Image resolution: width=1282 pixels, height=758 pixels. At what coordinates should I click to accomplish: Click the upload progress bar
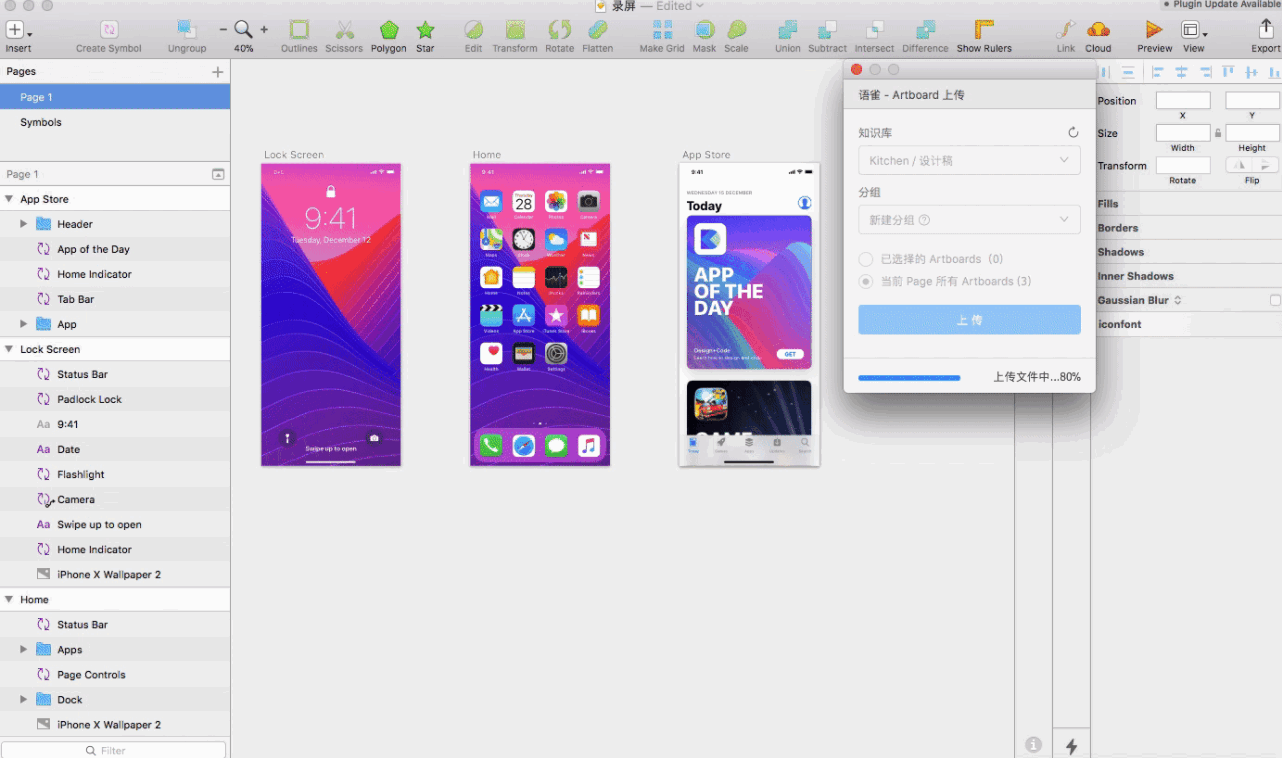point(909,378)
